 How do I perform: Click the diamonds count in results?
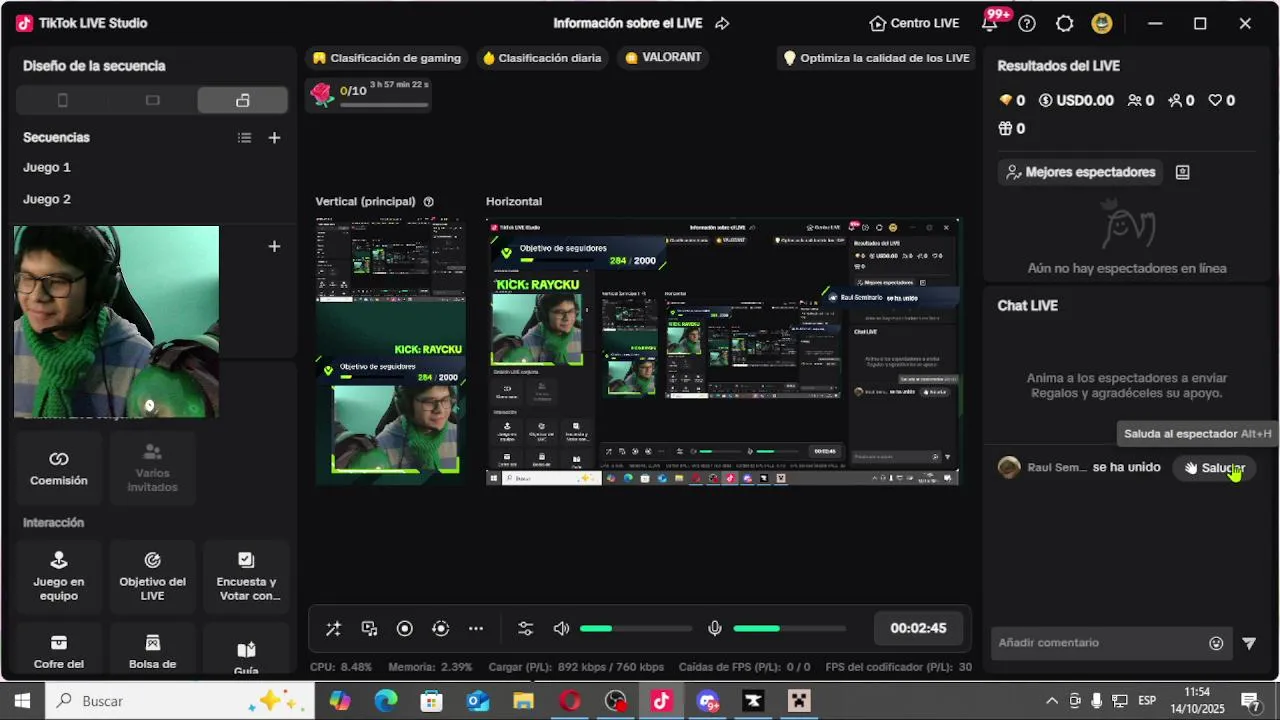[x=1012, y=100]
